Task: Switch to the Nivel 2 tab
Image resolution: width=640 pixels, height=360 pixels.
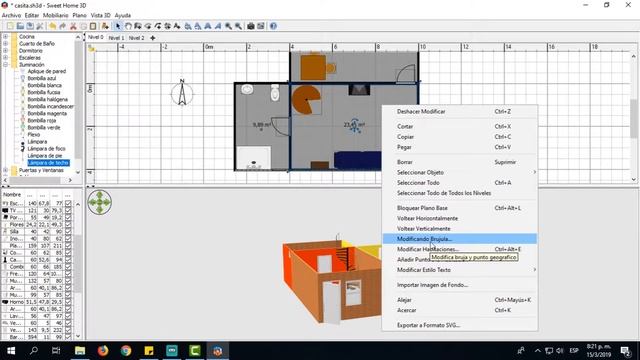Action: pos(136,38)
